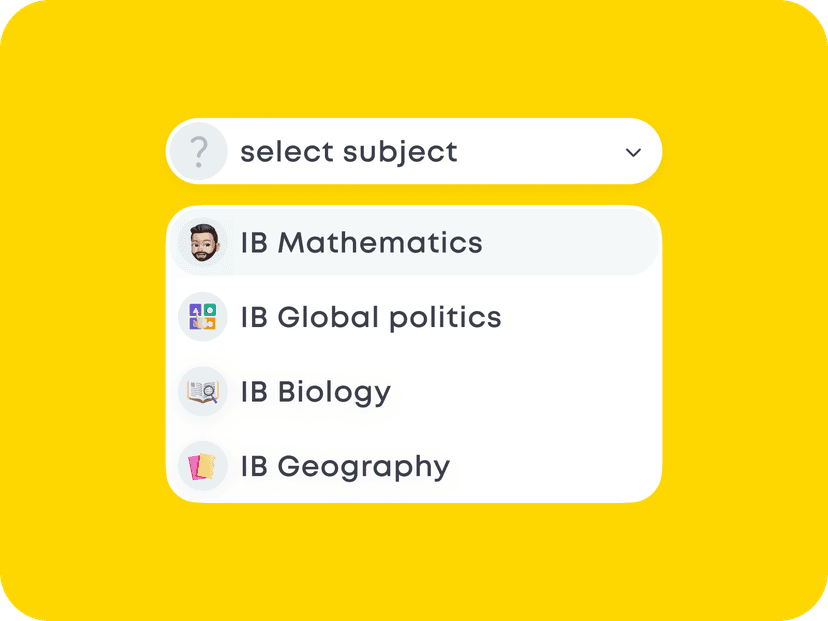Click the "IB Geography" text label
The height and width of the screenshot is (621, 828).
pos(345,466)
